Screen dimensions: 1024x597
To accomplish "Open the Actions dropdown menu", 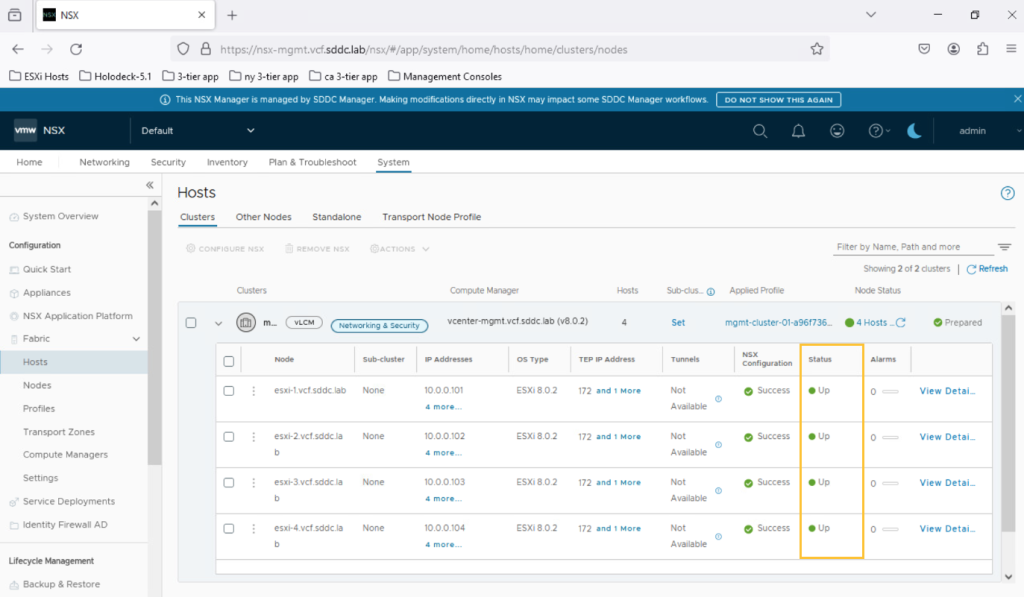I will [x=400, y=249].
